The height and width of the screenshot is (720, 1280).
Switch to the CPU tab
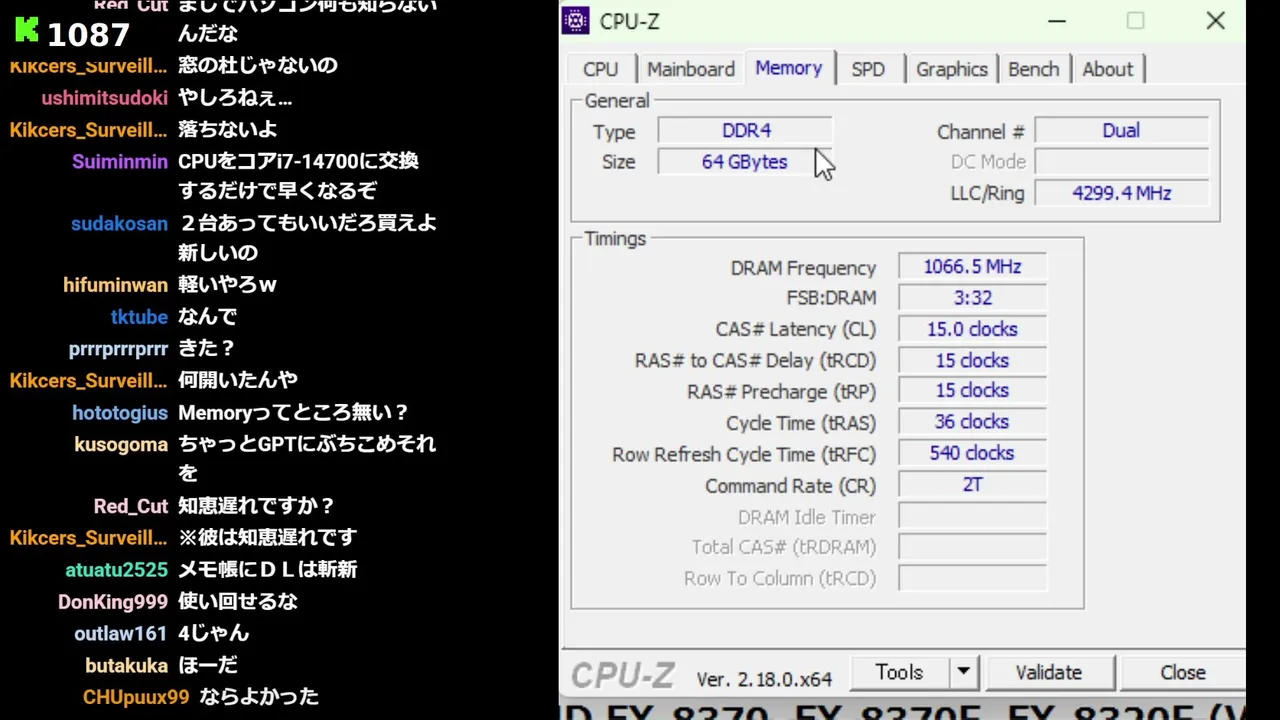600,69
